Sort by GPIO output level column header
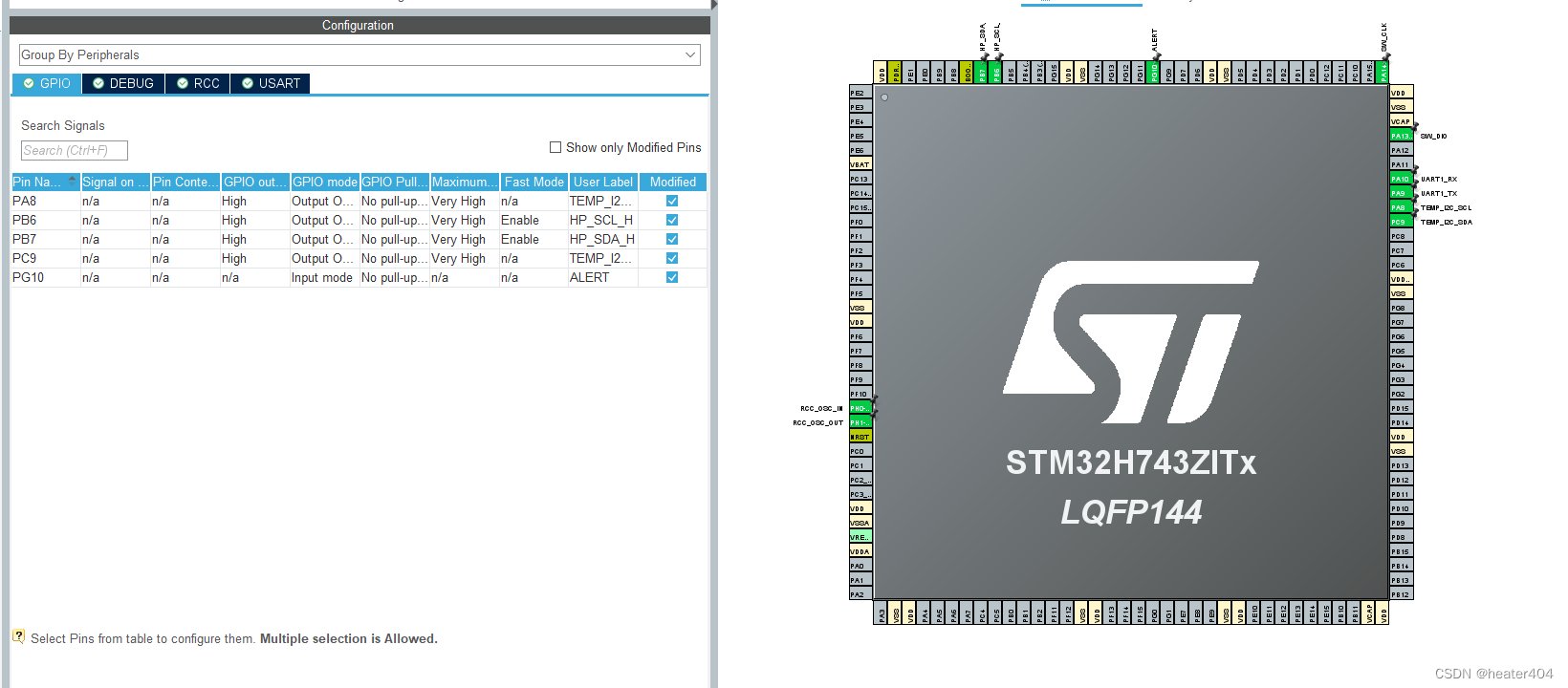Viewport: 1568px width, 688px height. [255, 182]
